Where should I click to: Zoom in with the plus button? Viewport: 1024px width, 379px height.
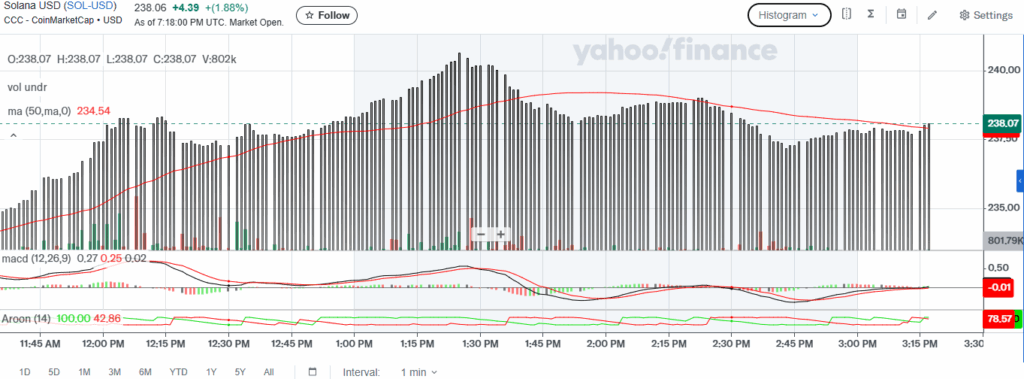(501, 234)
